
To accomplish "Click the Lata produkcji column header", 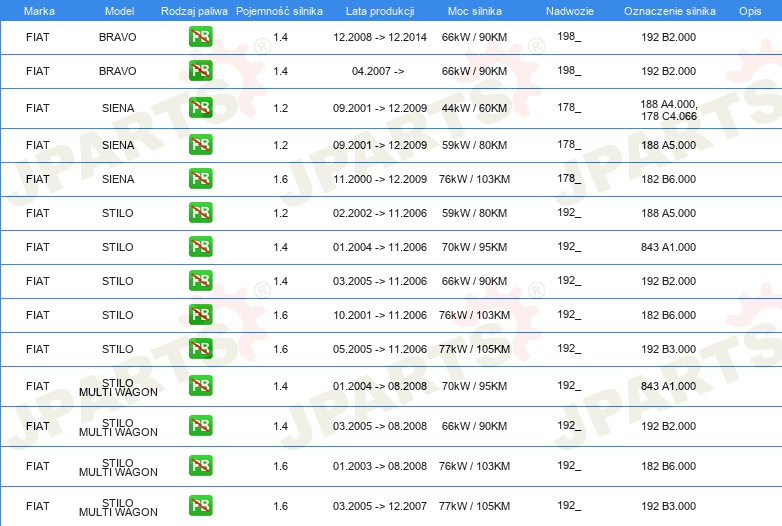I will tap(380, 11).
